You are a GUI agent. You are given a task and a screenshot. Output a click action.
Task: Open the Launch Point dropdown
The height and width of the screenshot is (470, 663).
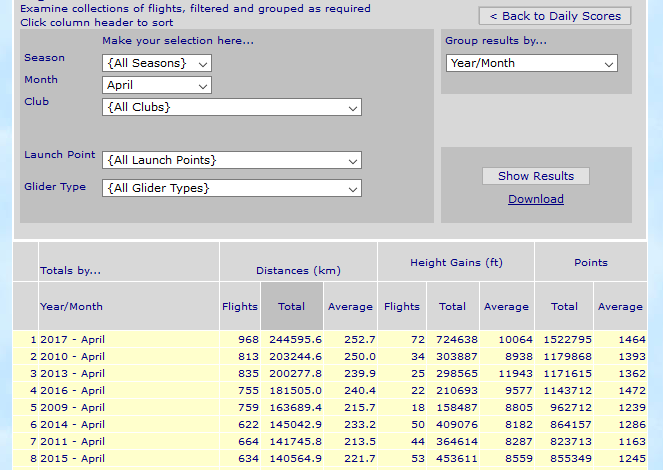point(231,160)
